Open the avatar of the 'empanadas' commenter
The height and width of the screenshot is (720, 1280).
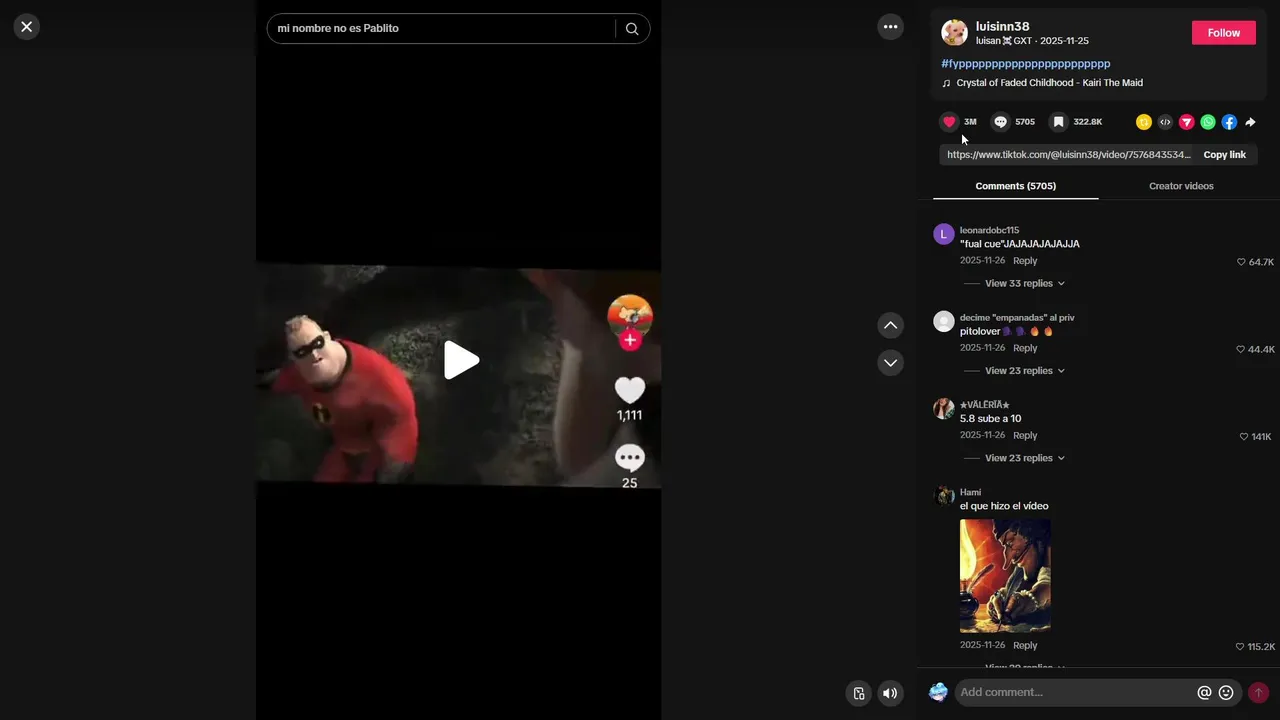944,321
